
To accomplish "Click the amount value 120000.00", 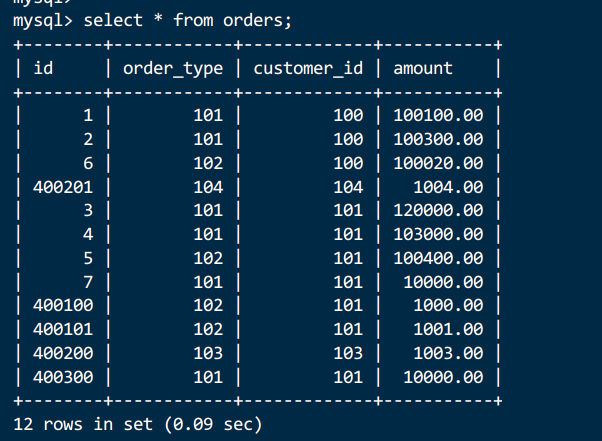I will tap(438, 210).
